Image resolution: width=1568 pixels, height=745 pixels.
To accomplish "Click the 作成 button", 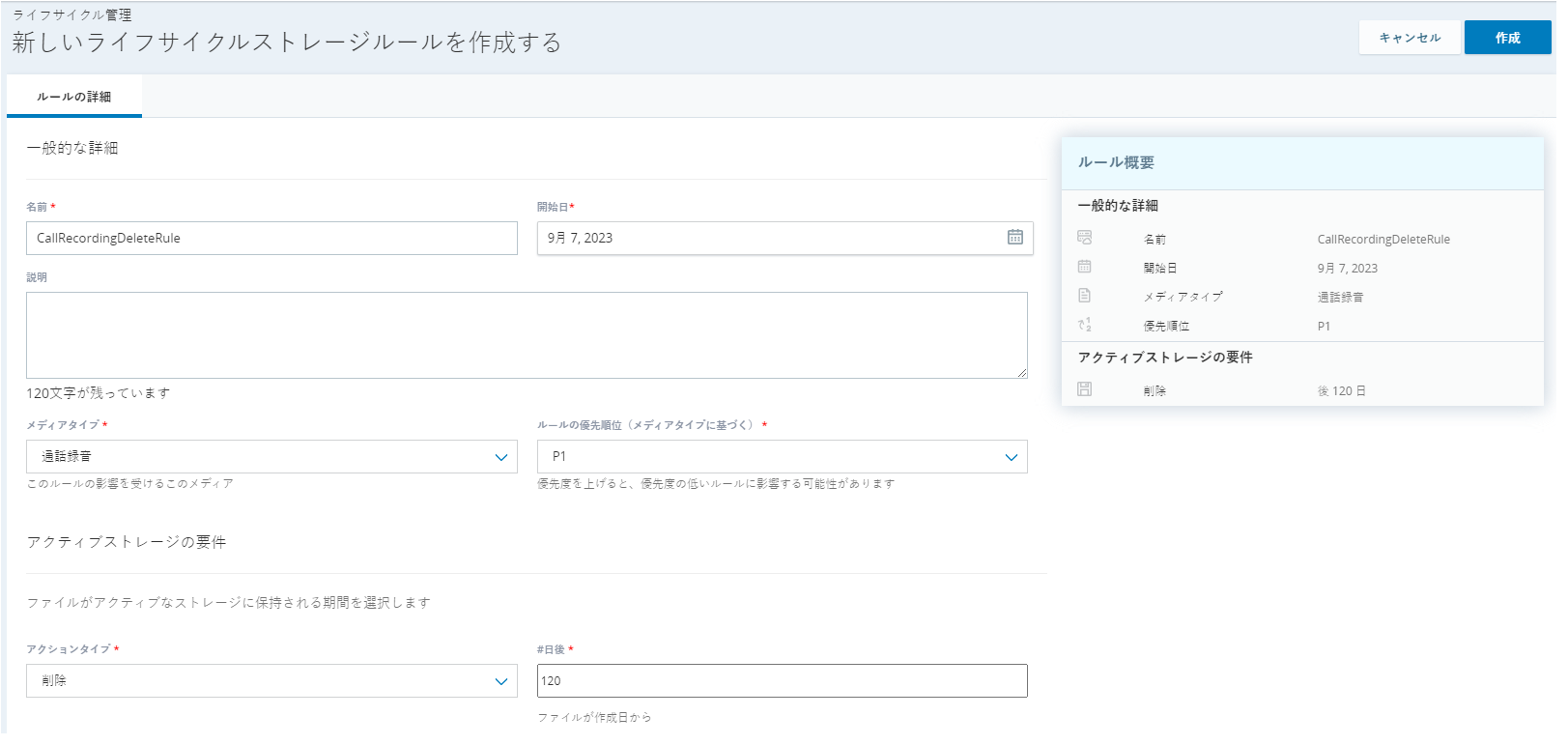I will [x=1507, y=38].
